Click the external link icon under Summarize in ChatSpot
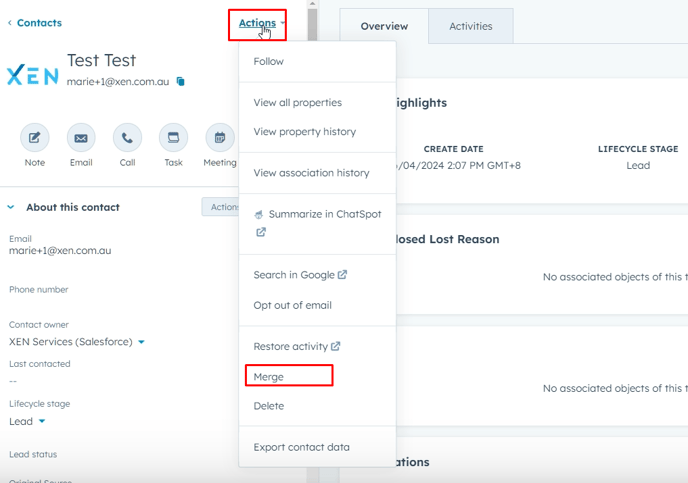Image resolution: width=688 pixels, height=483 pixels. (261, 232)
